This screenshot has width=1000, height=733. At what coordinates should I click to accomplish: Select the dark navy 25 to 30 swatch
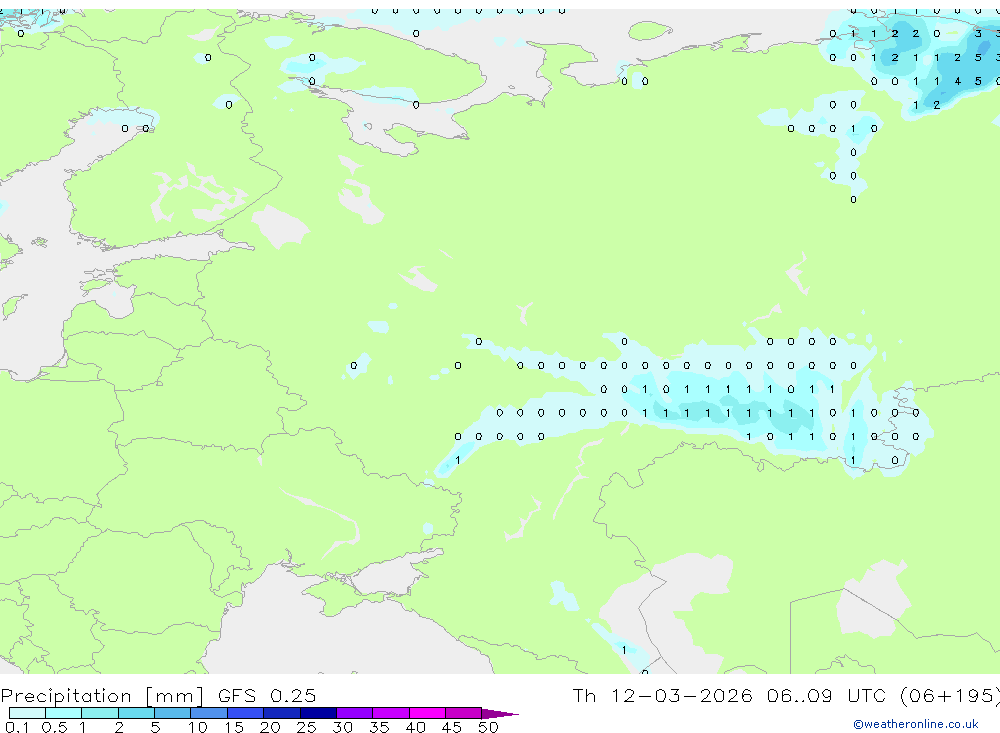tap(318, 713)
